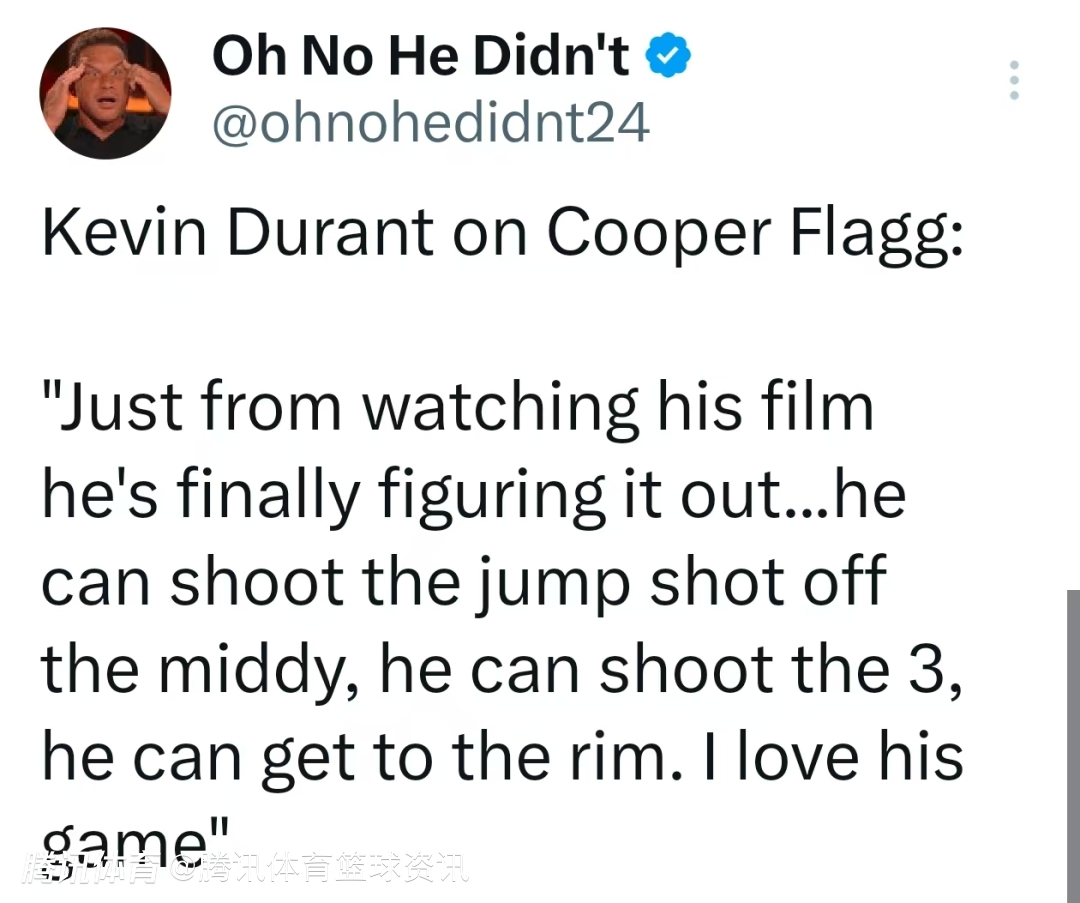Click the line "Just from watching his film"

click(458, 407)
